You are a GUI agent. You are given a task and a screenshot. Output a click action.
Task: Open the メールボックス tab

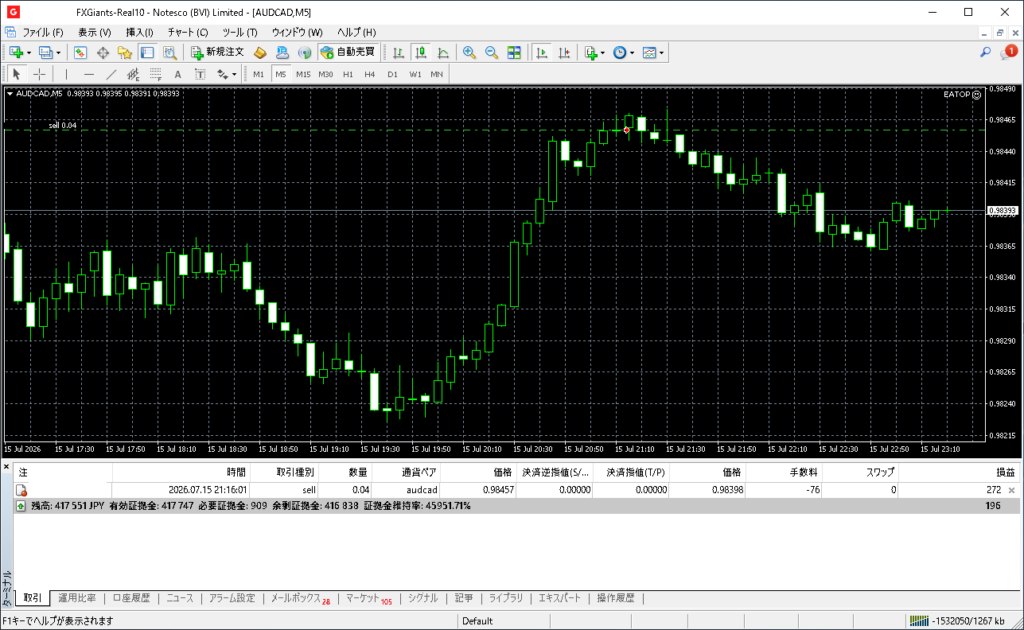(300, 598)
